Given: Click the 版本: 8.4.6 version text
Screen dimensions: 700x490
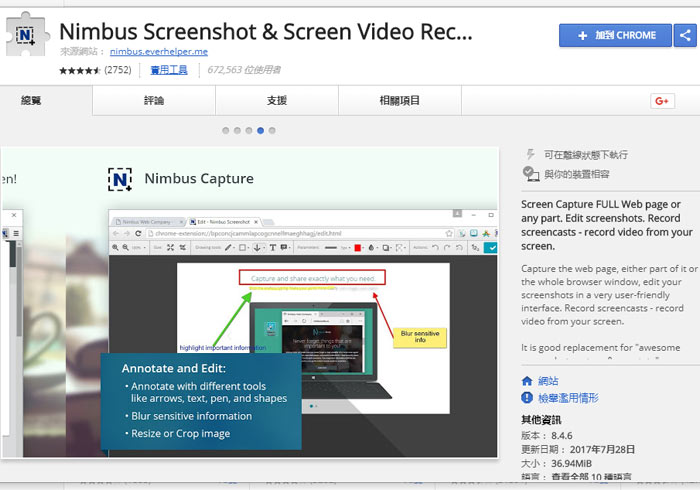Looking at the screenshot, I should [x=547, y=436].
